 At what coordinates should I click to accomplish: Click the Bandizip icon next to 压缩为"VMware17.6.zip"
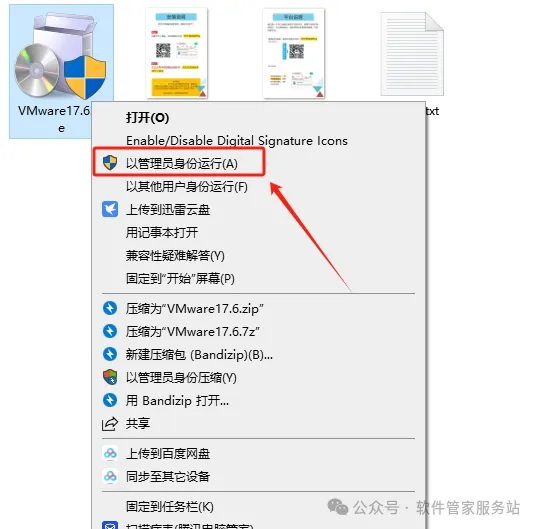click(110, 308)
